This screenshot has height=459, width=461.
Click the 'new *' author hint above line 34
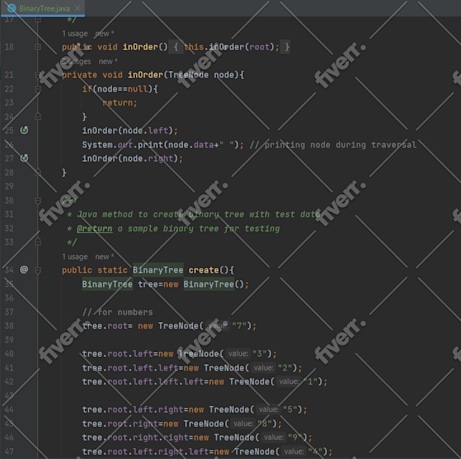(x=104, y=257)
